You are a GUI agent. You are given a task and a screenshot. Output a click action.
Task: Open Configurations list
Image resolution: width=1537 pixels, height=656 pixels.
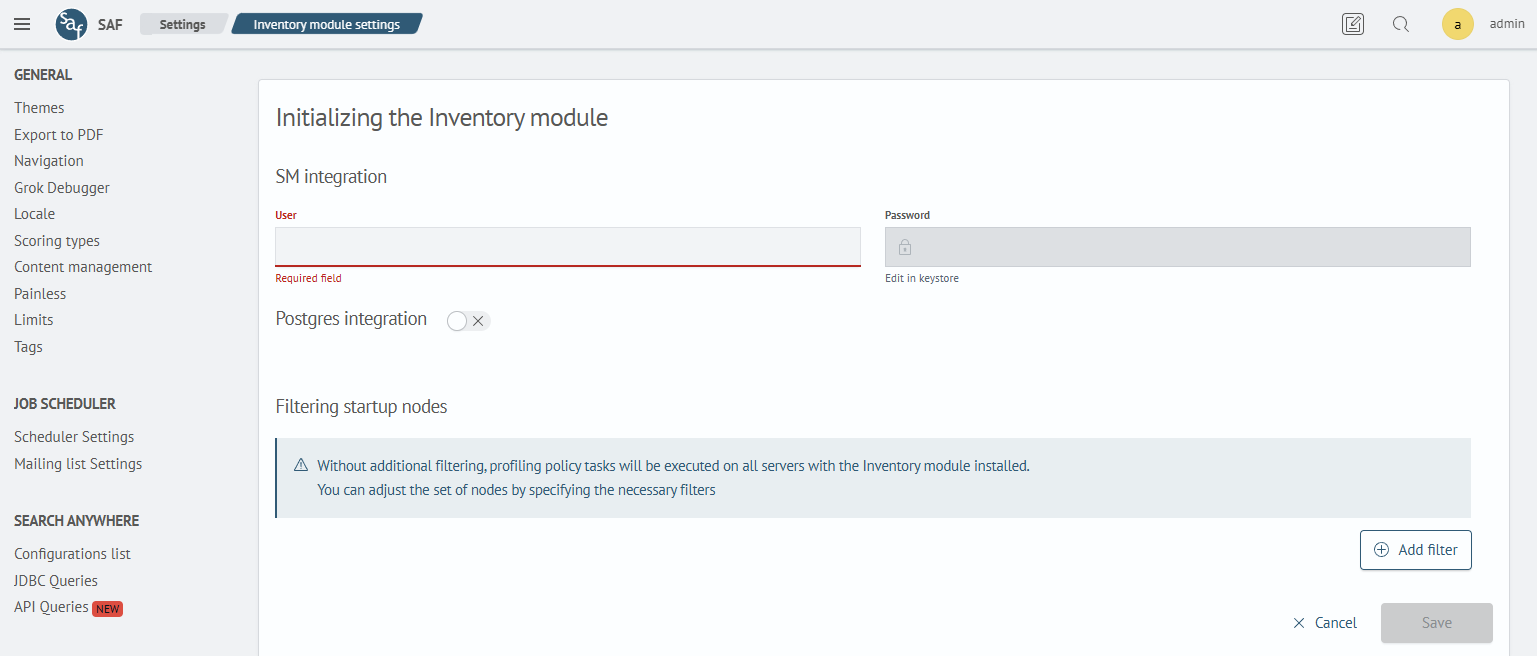tap(73, 554)
